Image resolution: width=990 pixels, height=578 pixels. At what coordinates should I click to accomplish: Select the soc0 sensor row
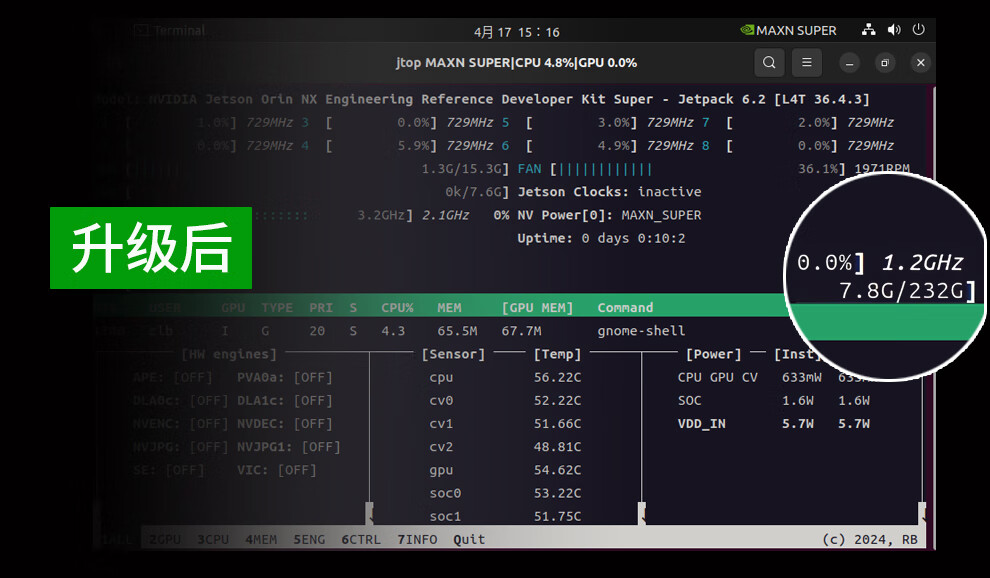(505, 493)
